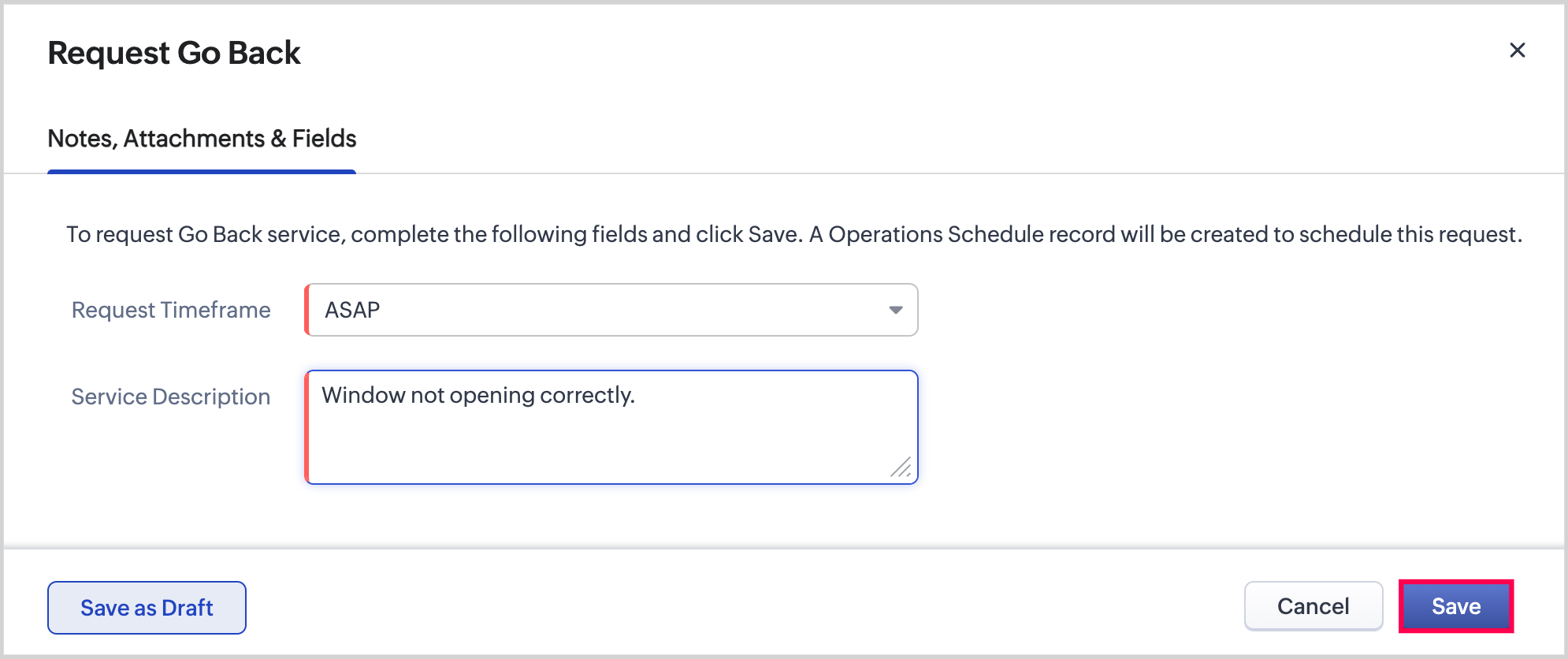Click the Go Back instruction paragraph

click(793, 234)
